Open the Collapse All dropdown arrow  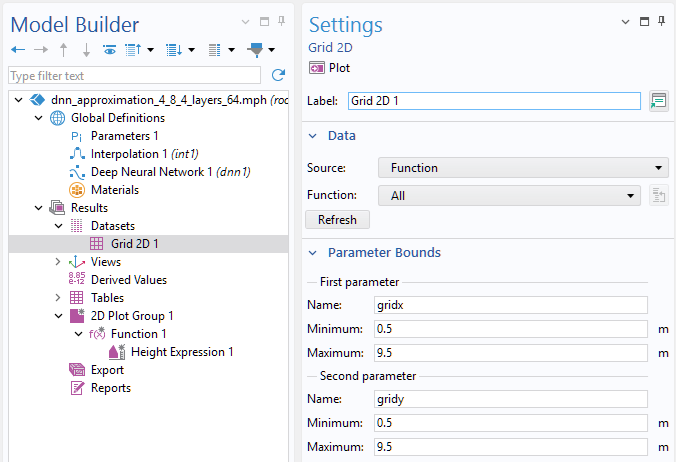150,50
